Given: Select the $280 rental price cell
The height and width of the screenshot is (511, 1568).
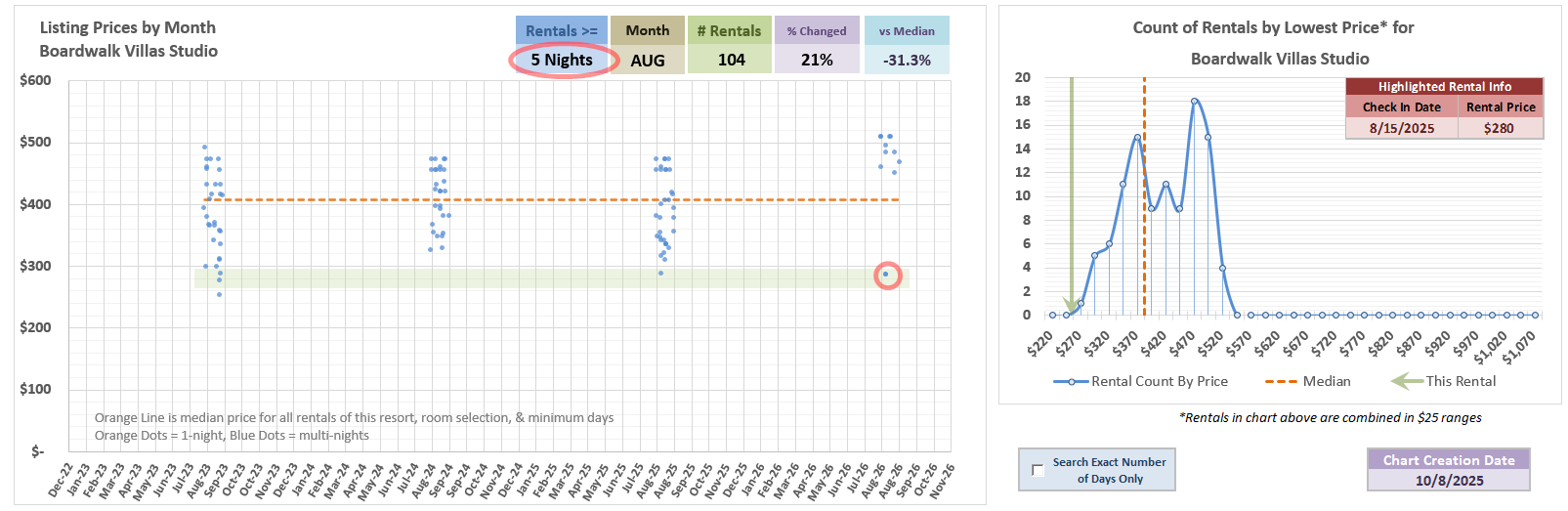Looking at the screenshot, I should [x=1499, y=128].
